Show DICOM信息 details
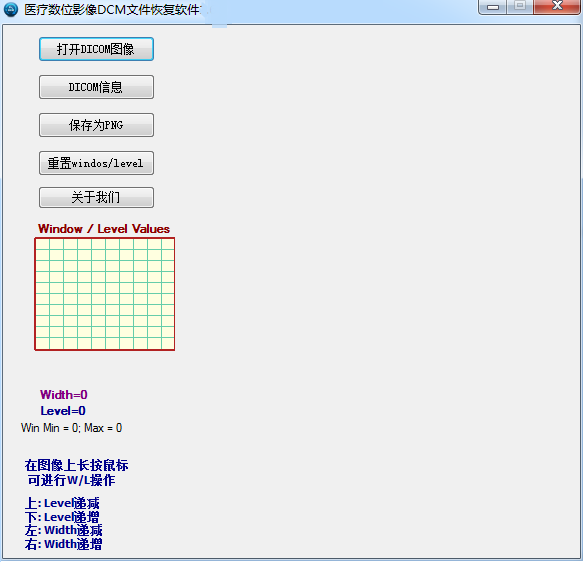The width and height of the screenshot is (583, 562). [96, 87]
